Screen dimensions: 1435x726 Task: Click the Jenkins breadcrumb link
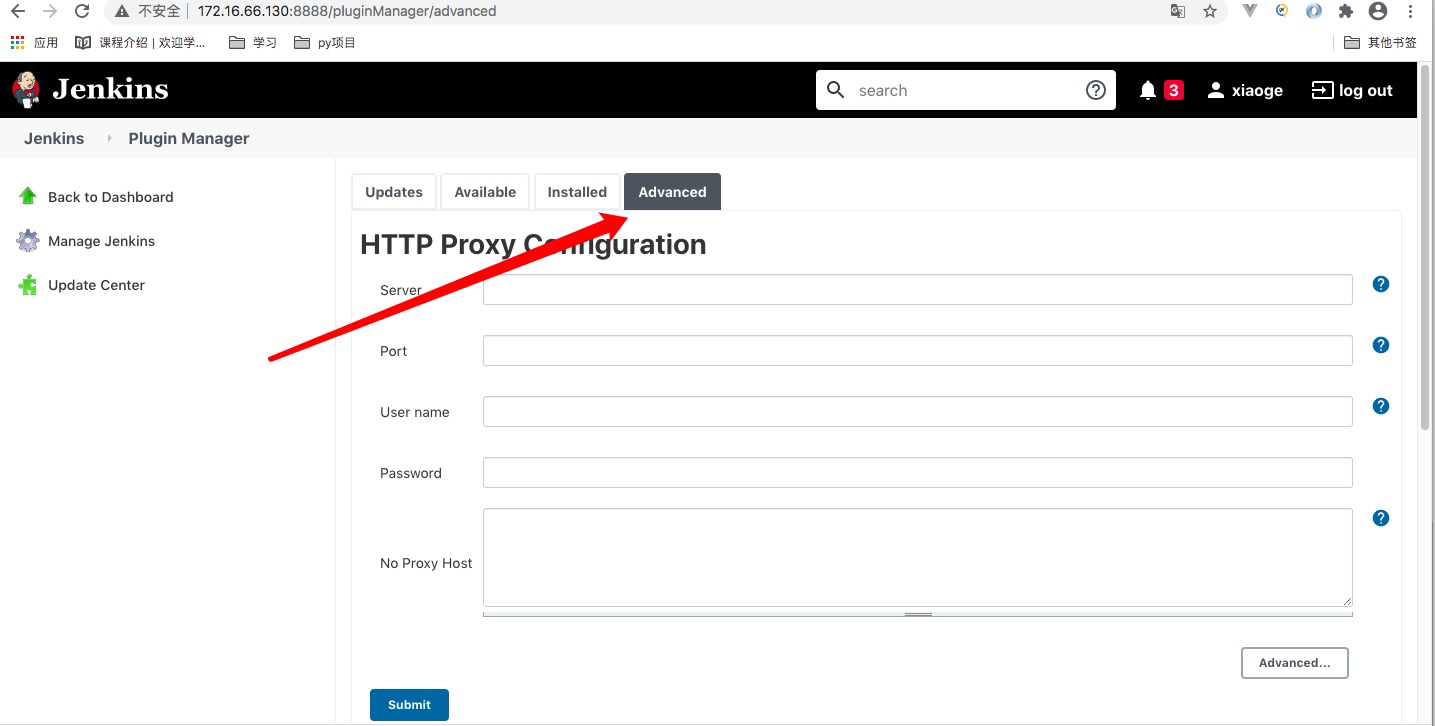point(54,138)
